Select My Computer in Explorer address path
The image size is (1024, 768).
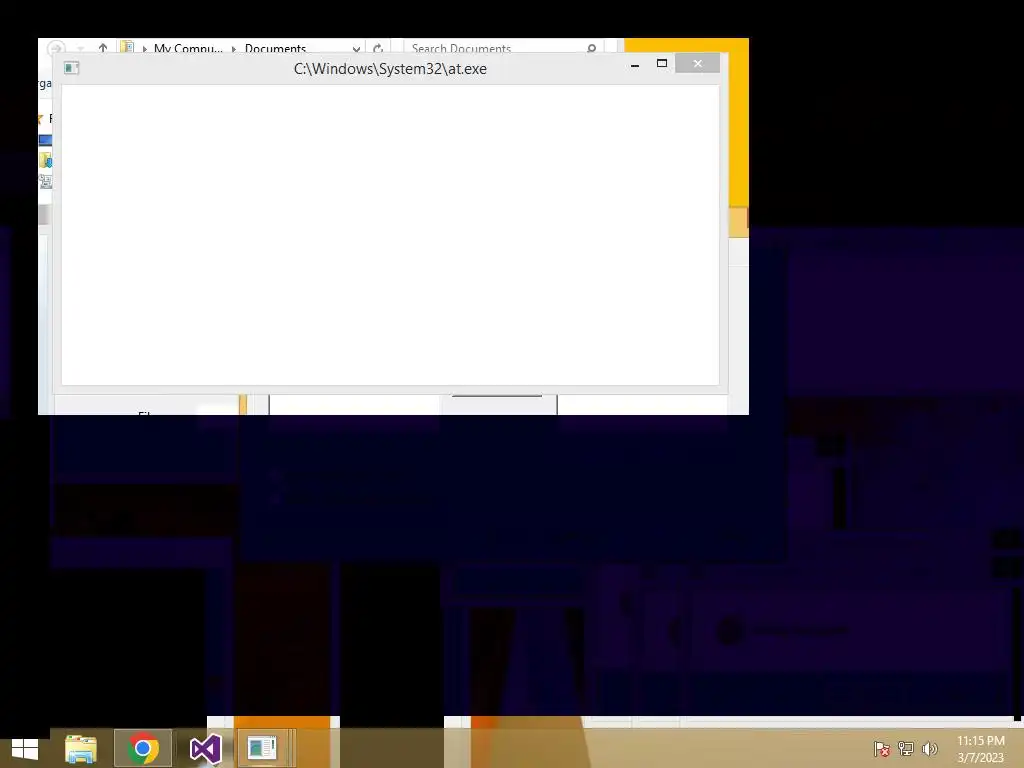188,48
